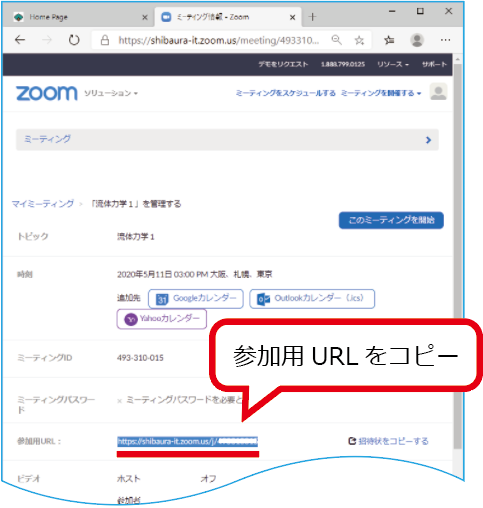Click the デモをリクエスト link
Image resolution: width=483 pixels, height=508 pixels.
pos(283,64)
